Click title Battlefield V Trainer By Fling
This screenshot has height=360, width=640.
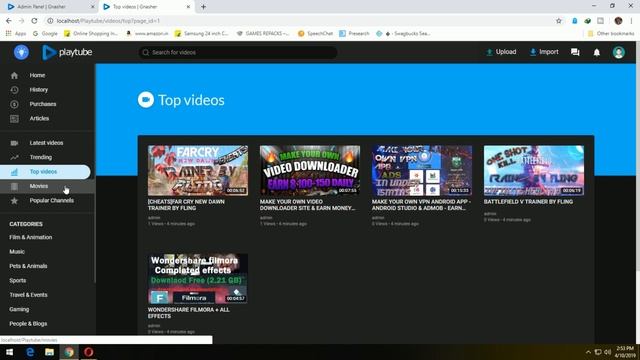coord(528,202)
